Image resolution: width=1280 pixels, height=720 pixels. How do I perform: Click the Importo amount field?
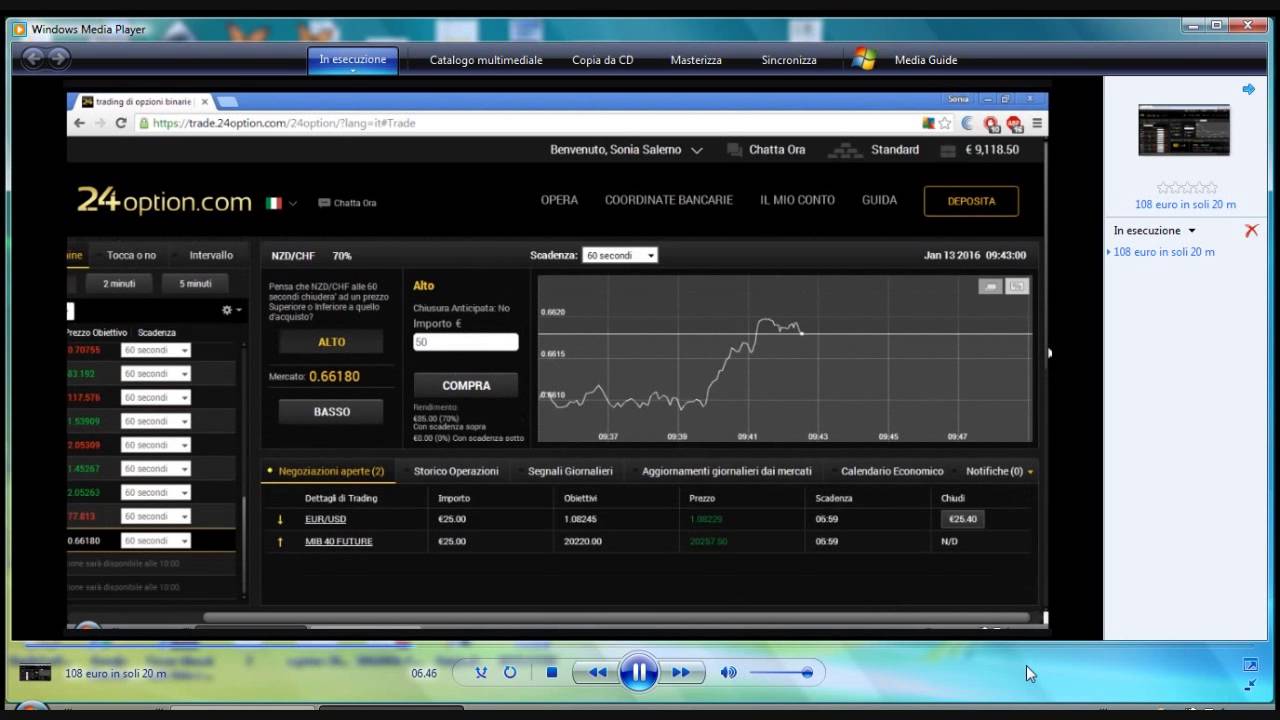[x=466, y=342]
